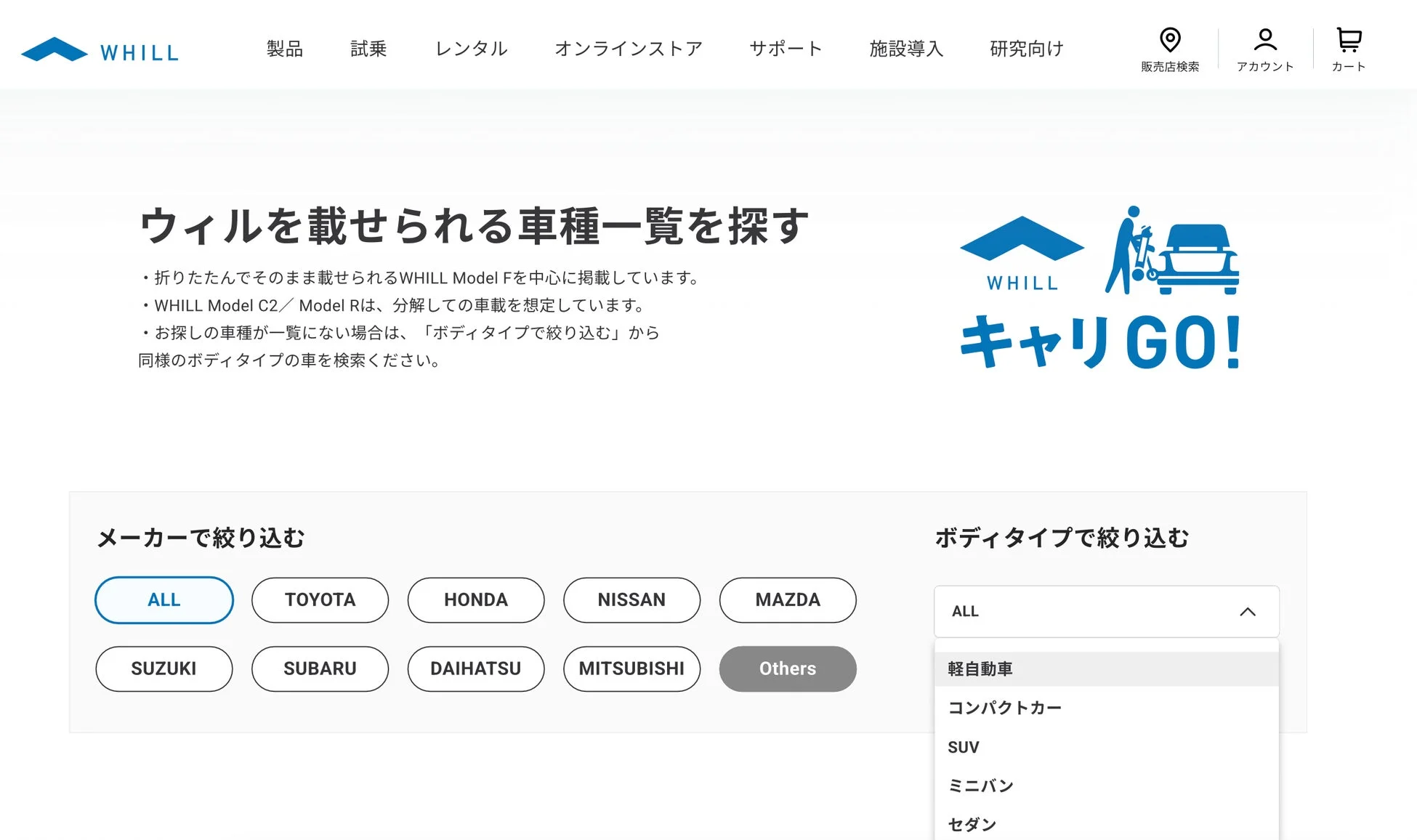Viewport: 1417px width, 840px height.
Task: Select the Others manufacturer button
Action: click(x=788, y=669)
